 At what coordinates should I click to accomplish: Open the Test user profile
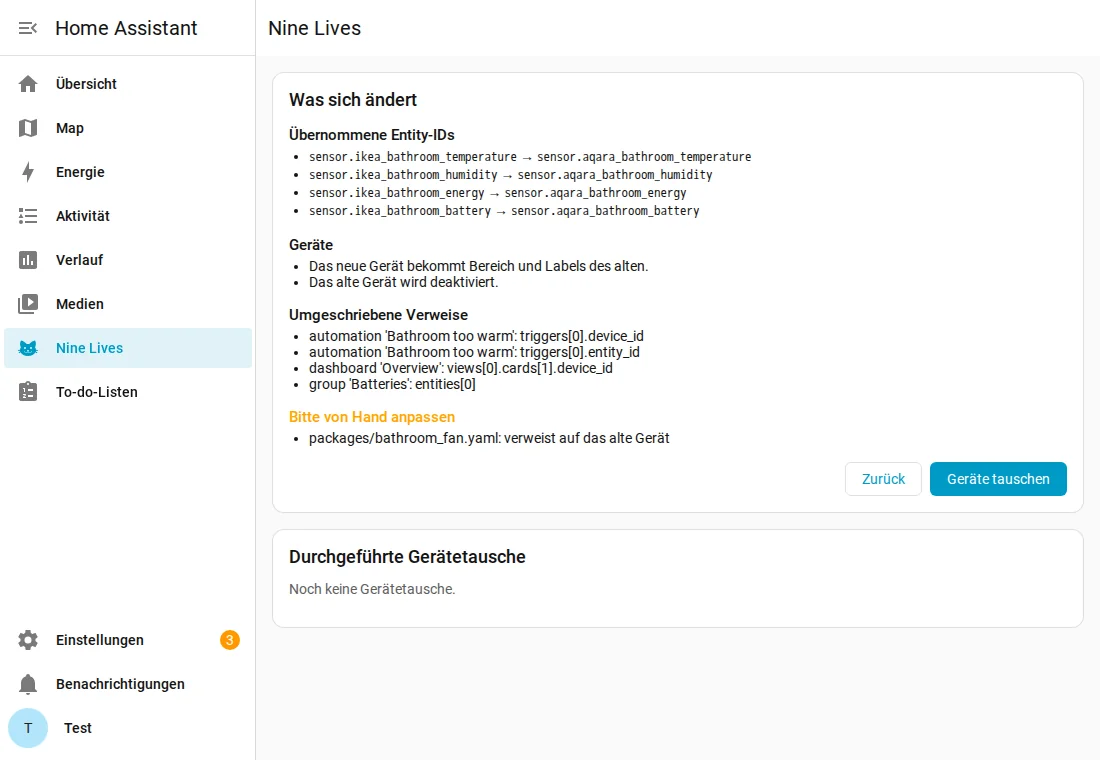point(128,728)
